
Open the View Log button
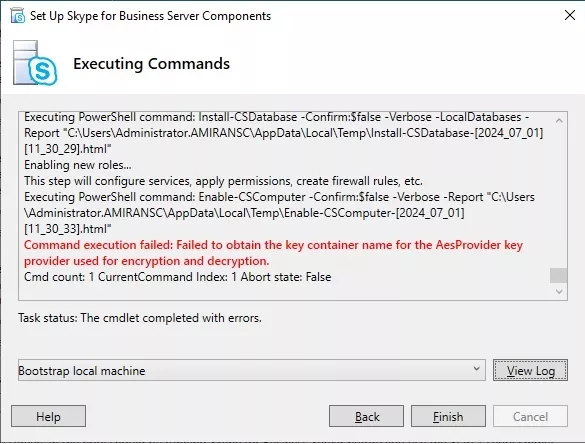coord(530,370)
